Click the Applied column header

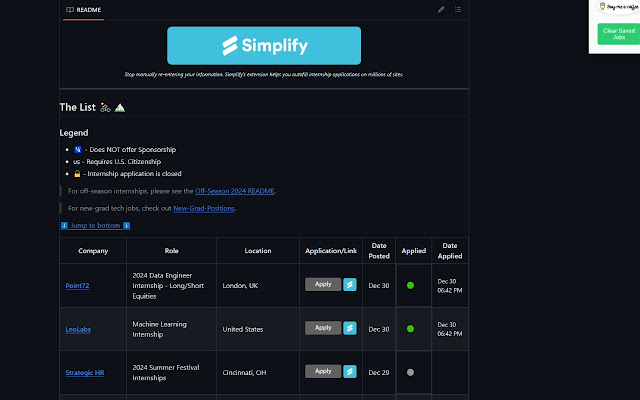tap(413, 251)
